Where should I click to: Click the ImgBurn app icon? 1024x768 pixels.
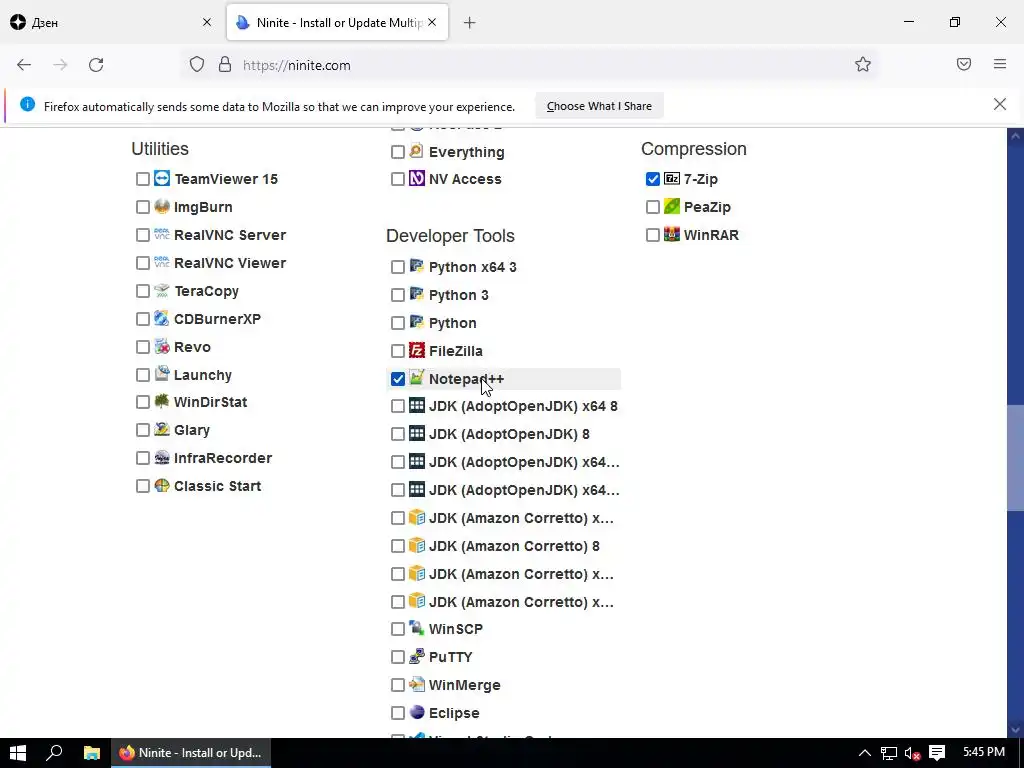tap(162, 206)
